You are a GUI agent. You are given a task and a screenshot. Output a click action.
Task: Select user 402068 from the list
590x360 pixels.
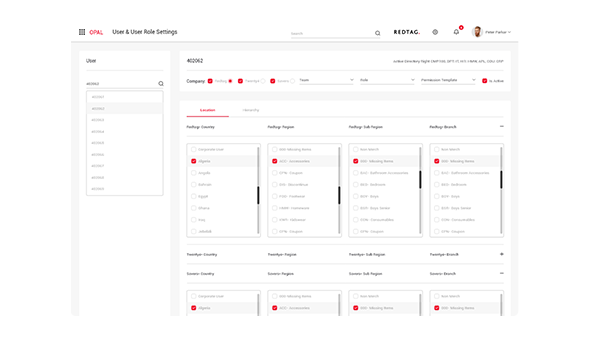click(125, 177)
